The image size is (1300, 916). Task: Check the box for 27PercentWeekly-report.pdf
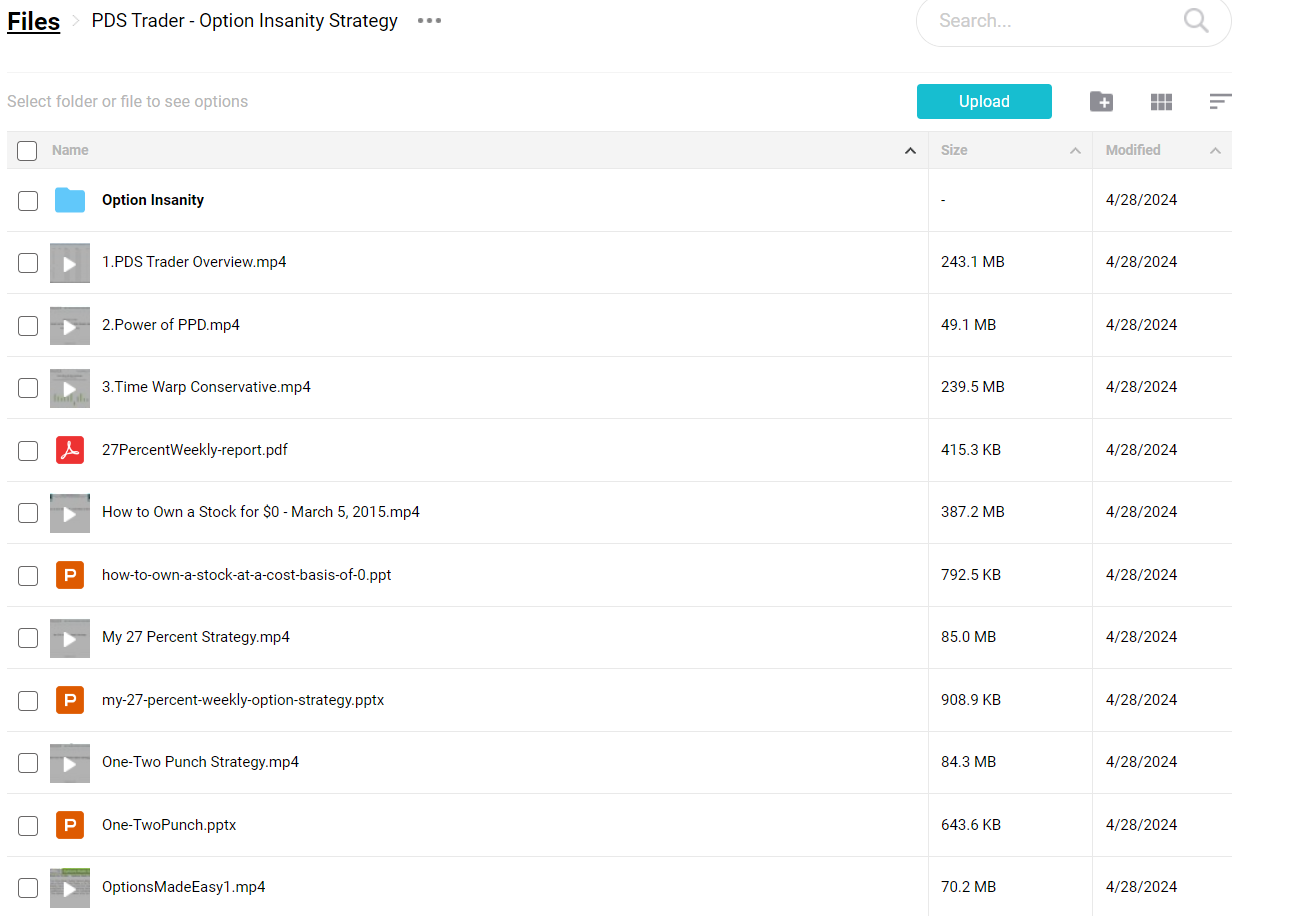28,451
